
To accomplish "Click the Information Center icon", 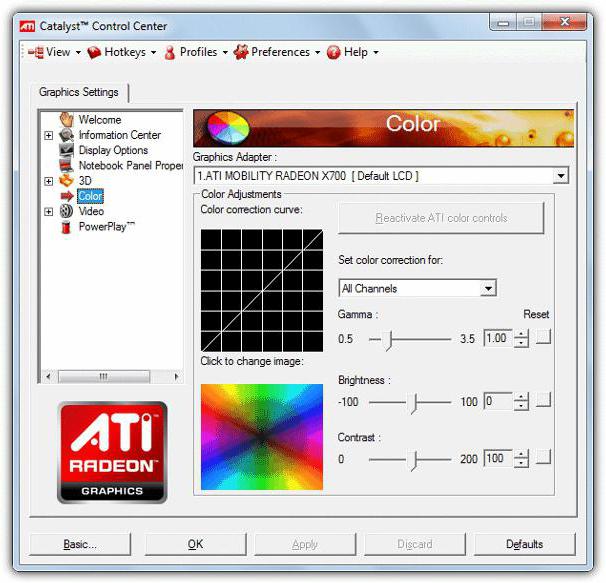I will tap(67, 135).
